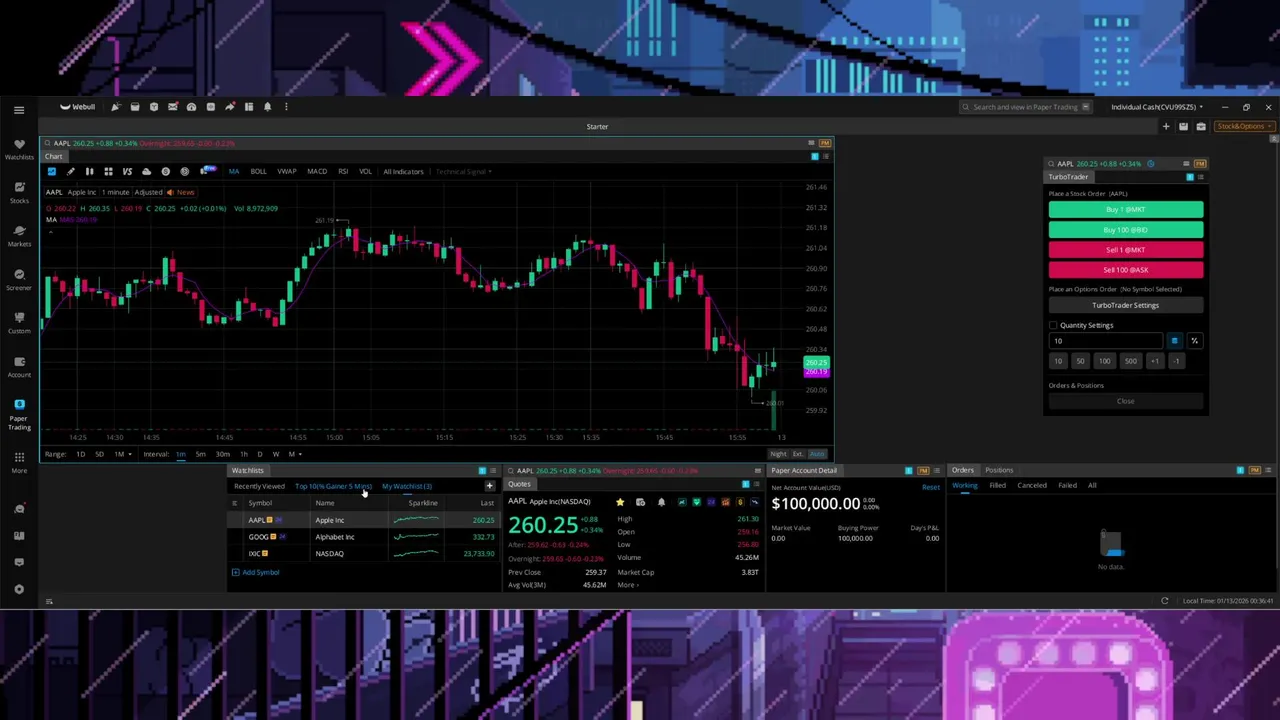Click Add Symbol link in watchlist
Screen dimensions: 1280x720
click(256, 573)
